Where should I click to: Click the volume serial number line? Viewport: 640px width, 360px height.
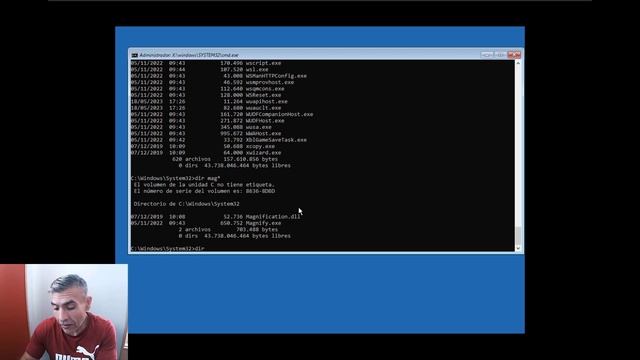coord(204,191)
